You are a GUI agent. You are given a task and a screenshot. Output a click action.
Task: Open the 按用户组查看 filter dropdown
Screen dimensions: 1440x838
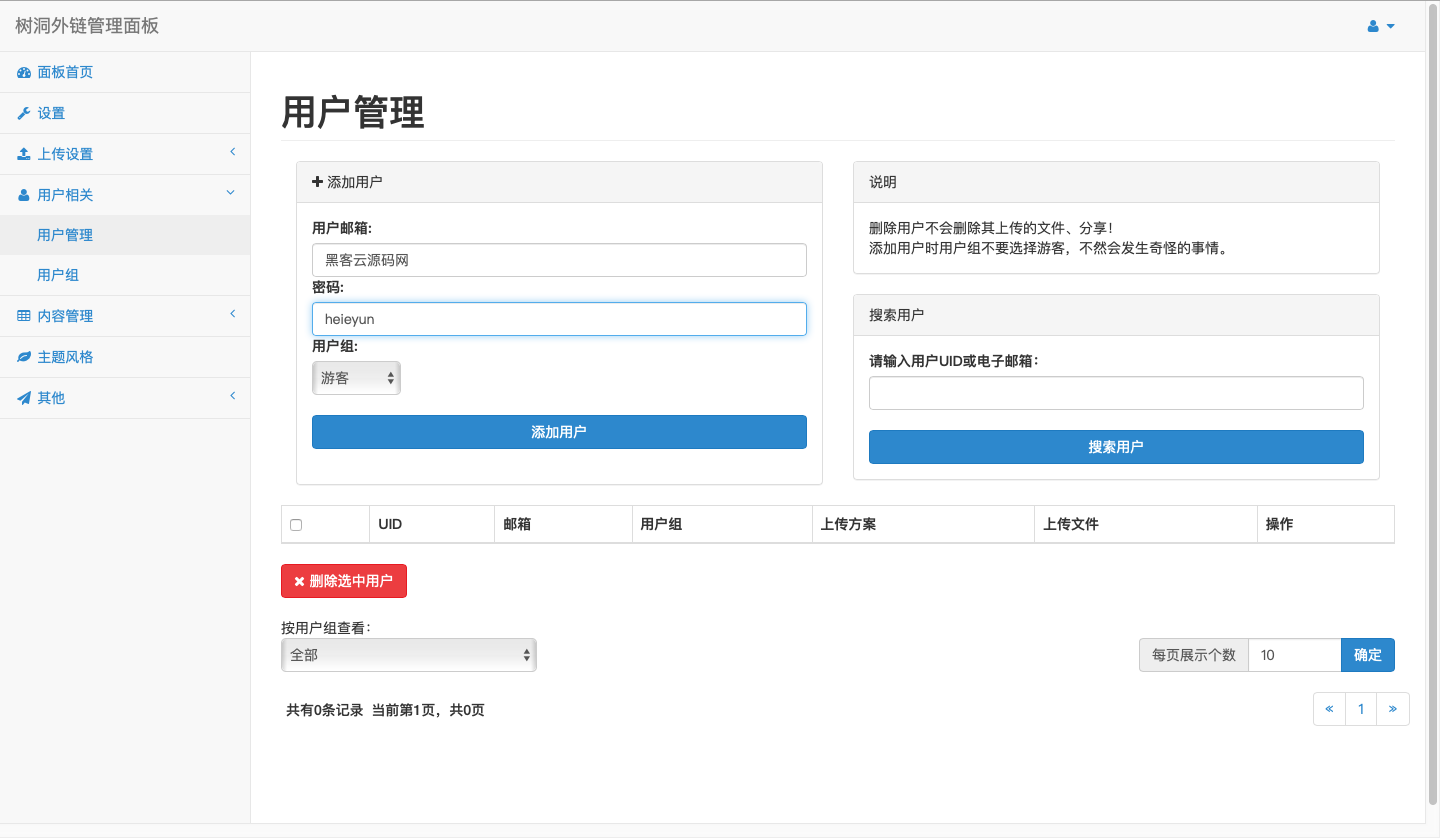coord(408,655)
